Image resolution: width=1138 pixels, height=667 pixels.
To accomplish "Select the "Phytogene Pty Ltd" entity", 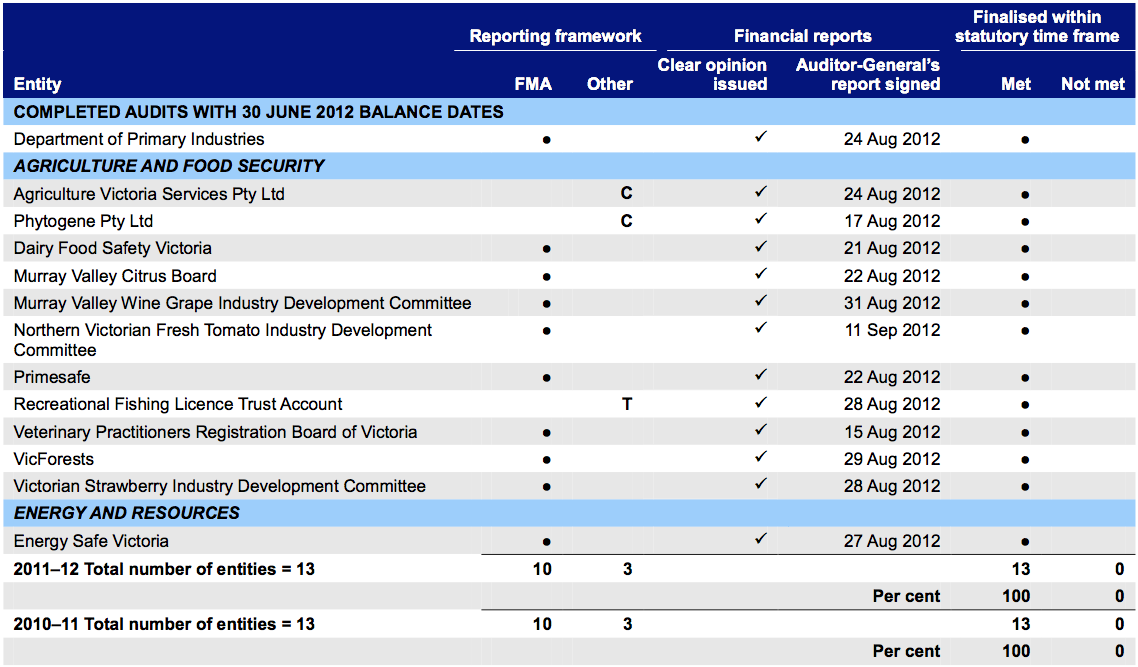I will 83,221.
